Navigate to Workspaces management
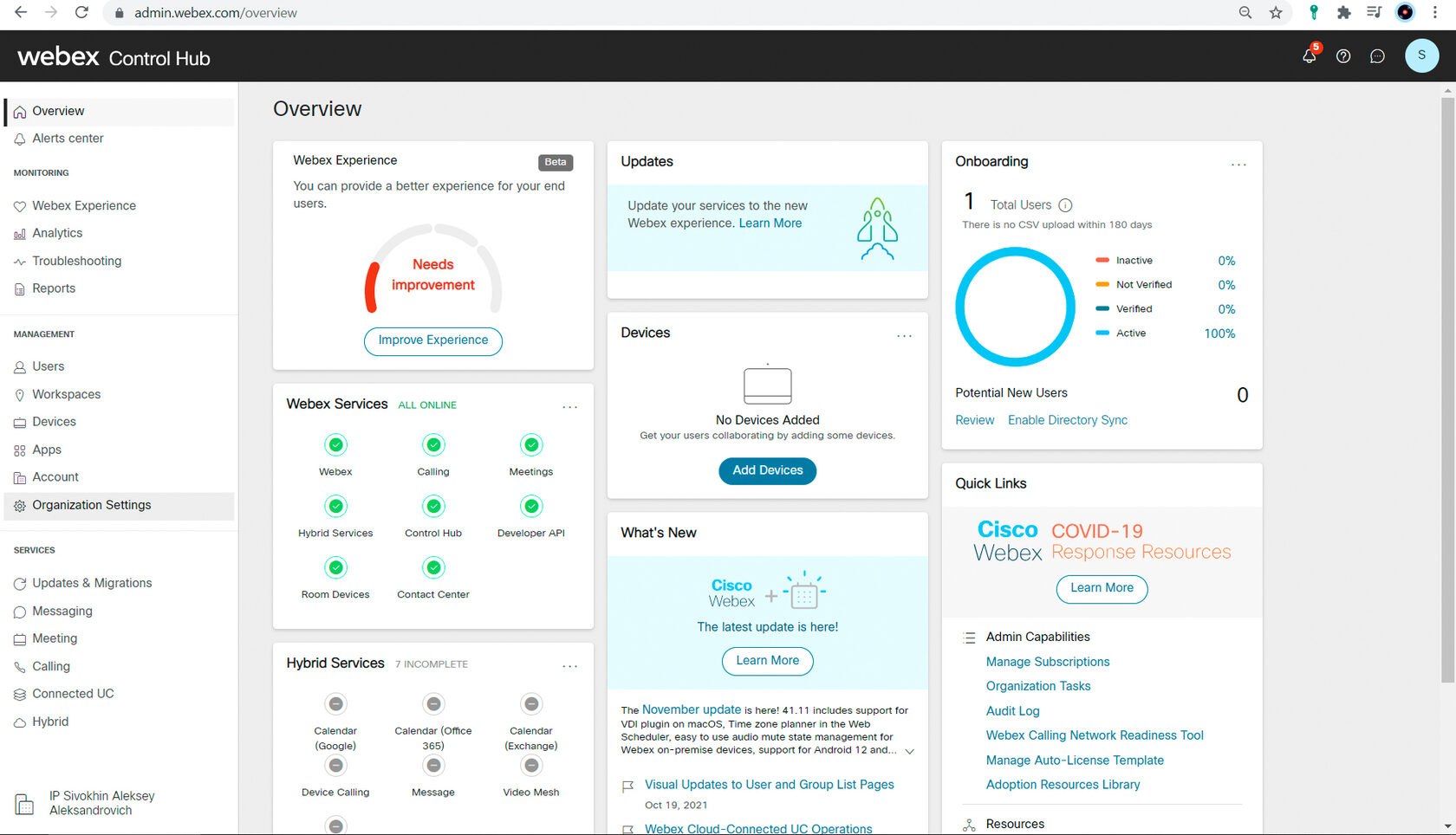Image resolution: width=1456 pixels, height=835 pixels. pos(66,394)
